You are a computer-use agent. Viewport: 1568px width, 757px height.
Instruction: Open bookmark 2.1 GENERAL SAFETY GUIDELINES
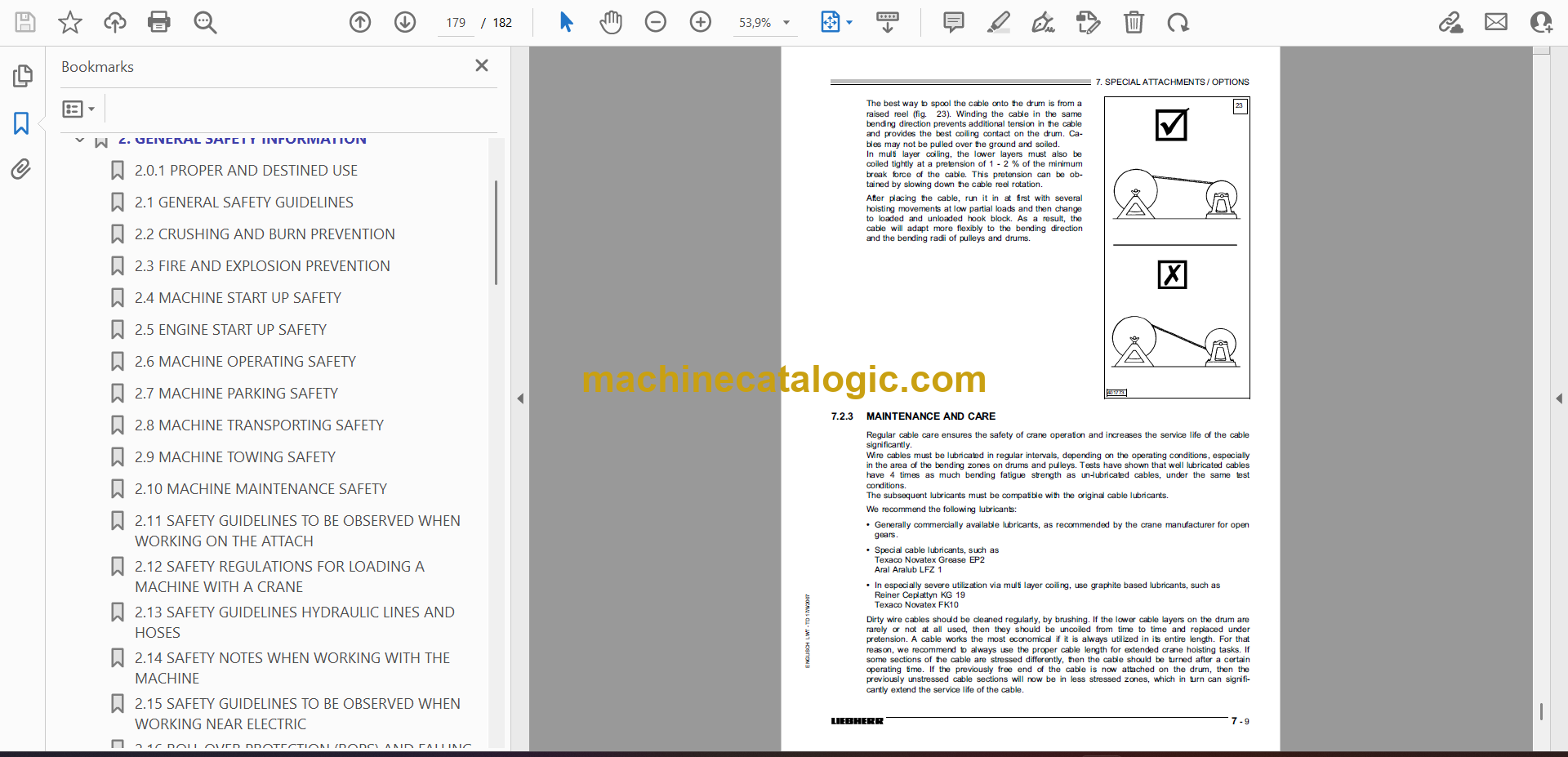(243, 203)
